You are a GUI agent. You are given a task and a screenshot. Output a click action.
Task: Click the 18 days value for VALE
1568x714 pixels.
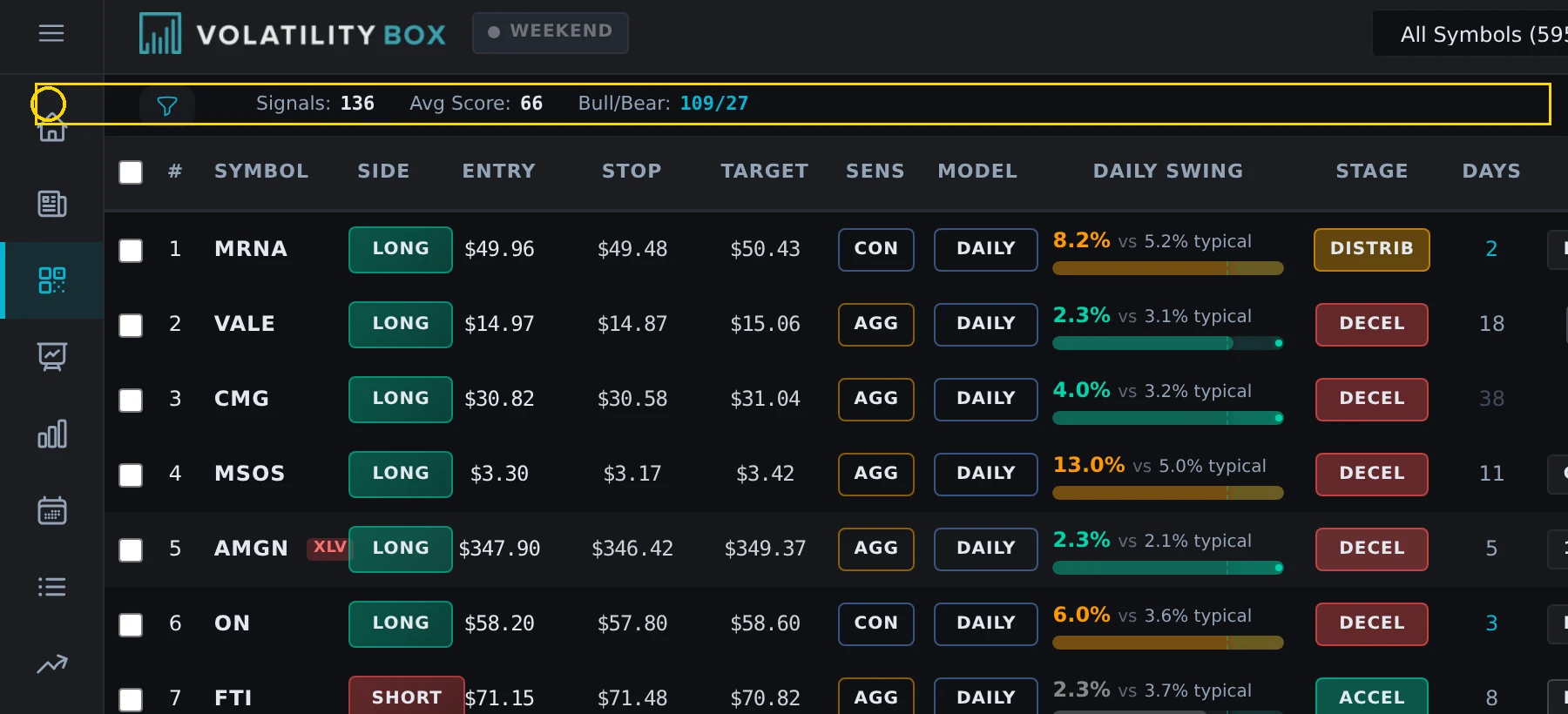coord(1491,324)
